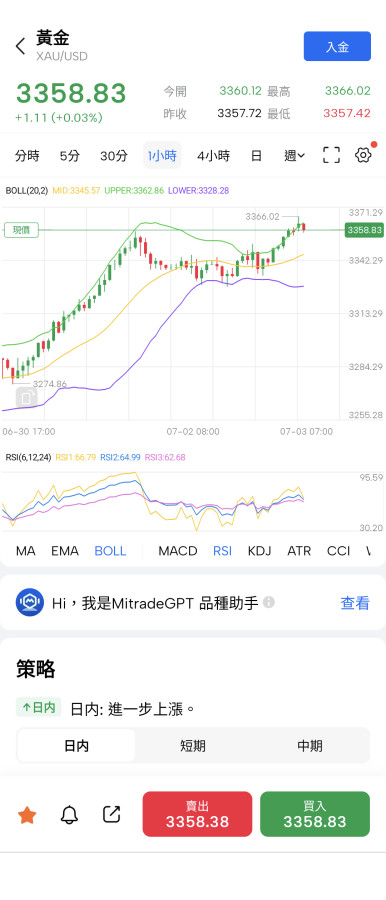386x900 pixels.
Task: Tap the 昨收 3357.72 value
Action: (240, 113)
